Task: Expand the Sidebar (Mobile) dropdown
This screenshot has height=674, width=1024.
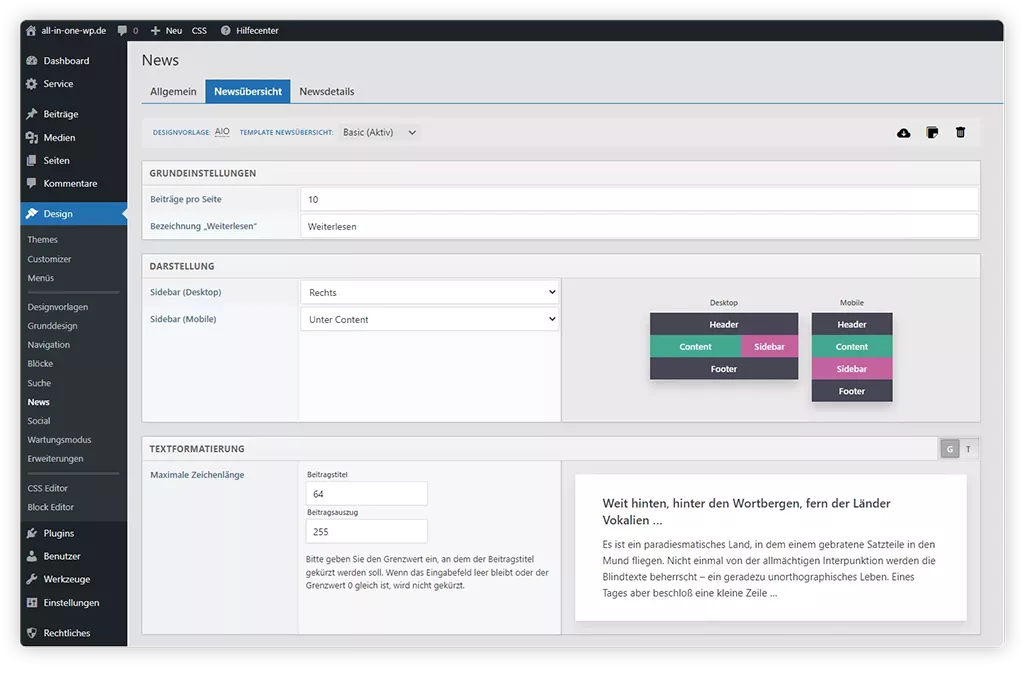Action: click(x=429, y=320)
